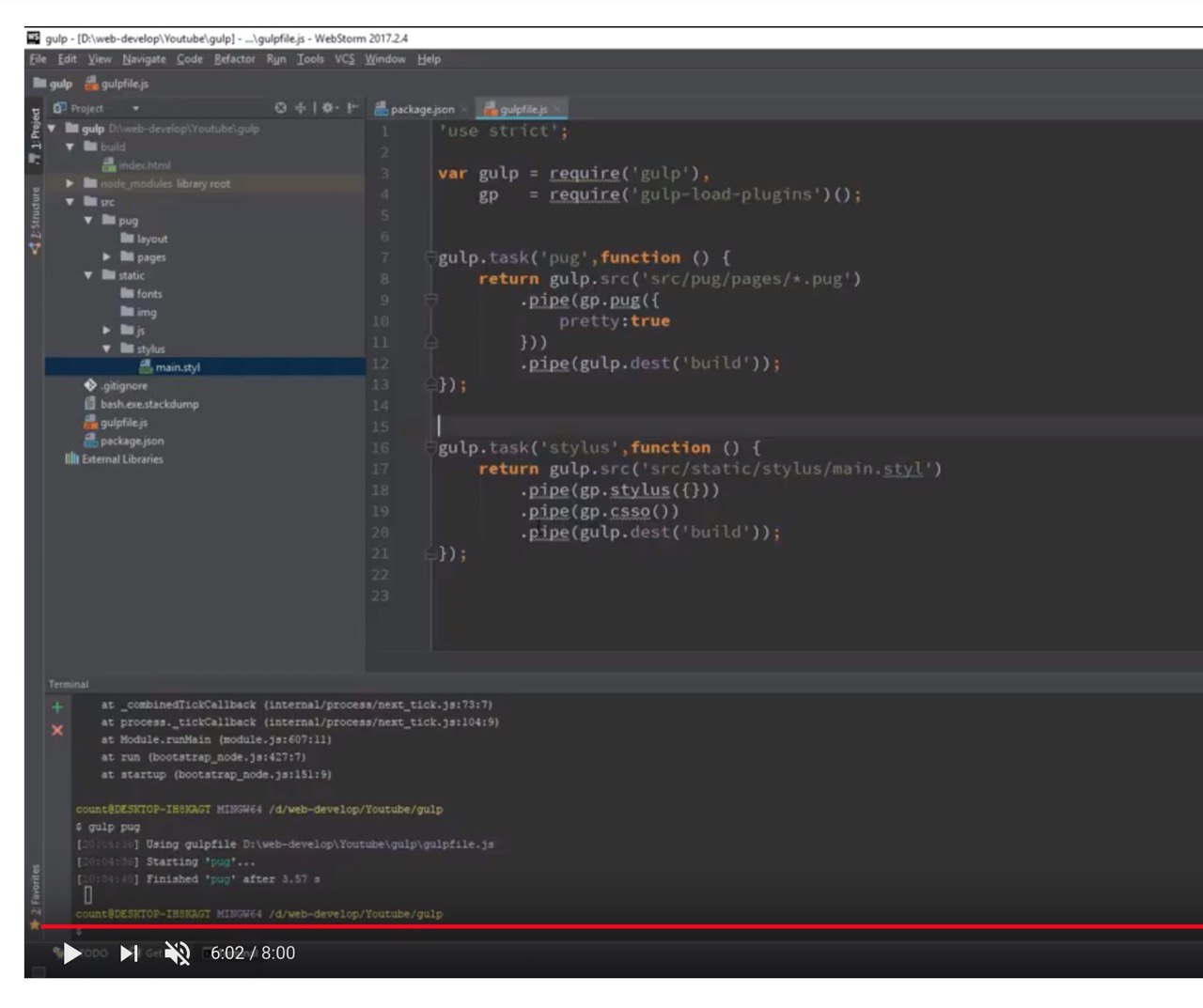
Task: Click the Terminal panel title
Action: point(69,684)
